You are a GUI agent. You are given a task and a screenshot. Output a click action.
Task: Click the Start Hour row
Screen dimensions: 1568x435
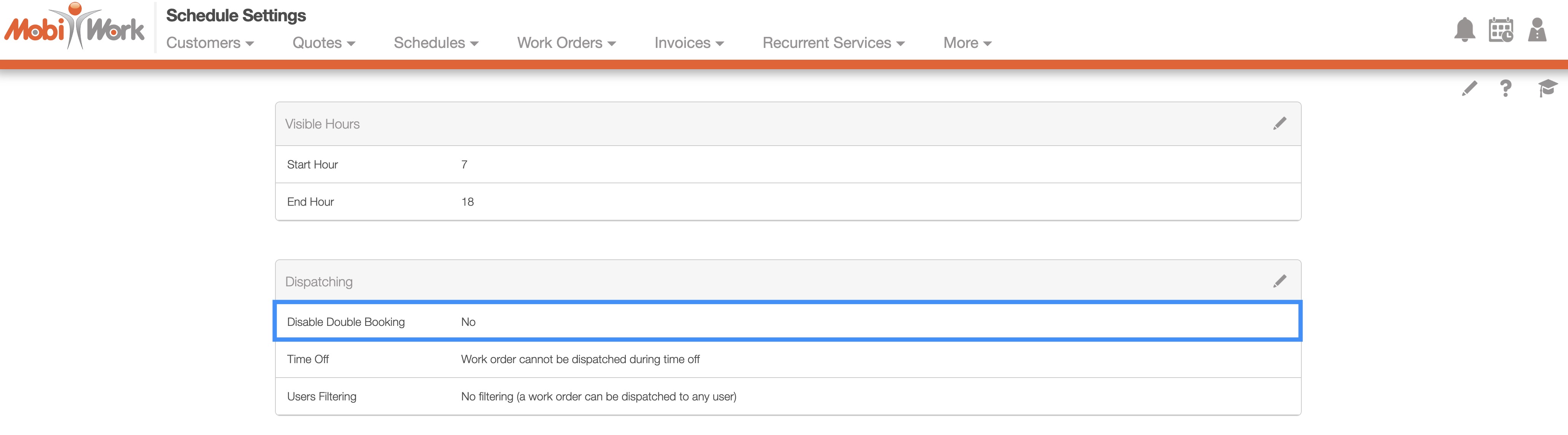pos(787,164)
